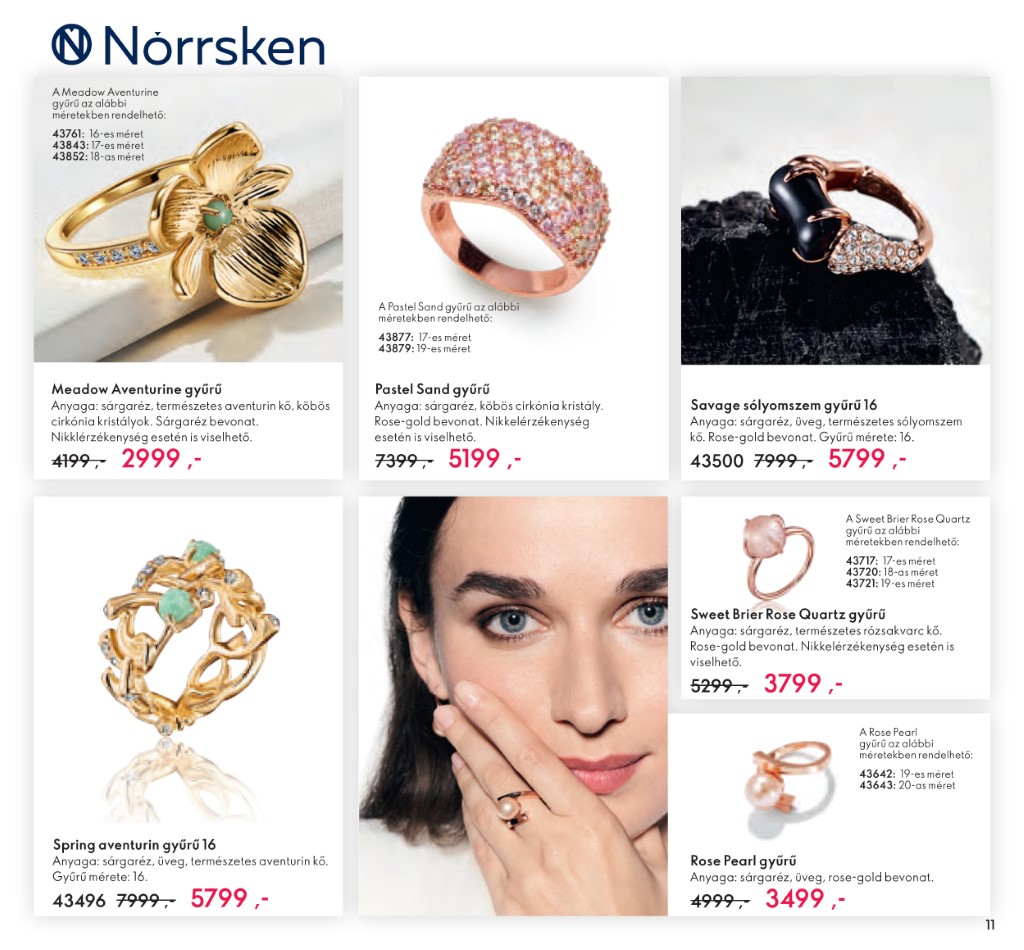Select product code 43496 for Spring ring
The height and width of the screenshot is (950, 1024).
point(78,900)
